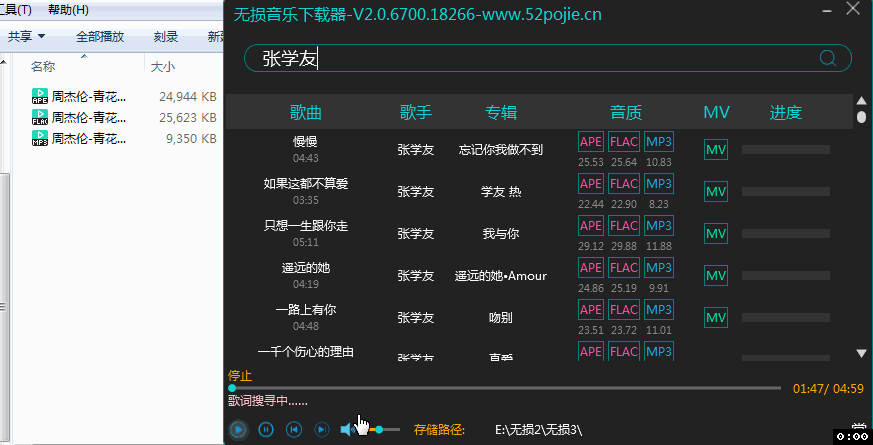Select song title 如果这都不算爱
The width and height of the screenshot is (873, 445).
306,183
